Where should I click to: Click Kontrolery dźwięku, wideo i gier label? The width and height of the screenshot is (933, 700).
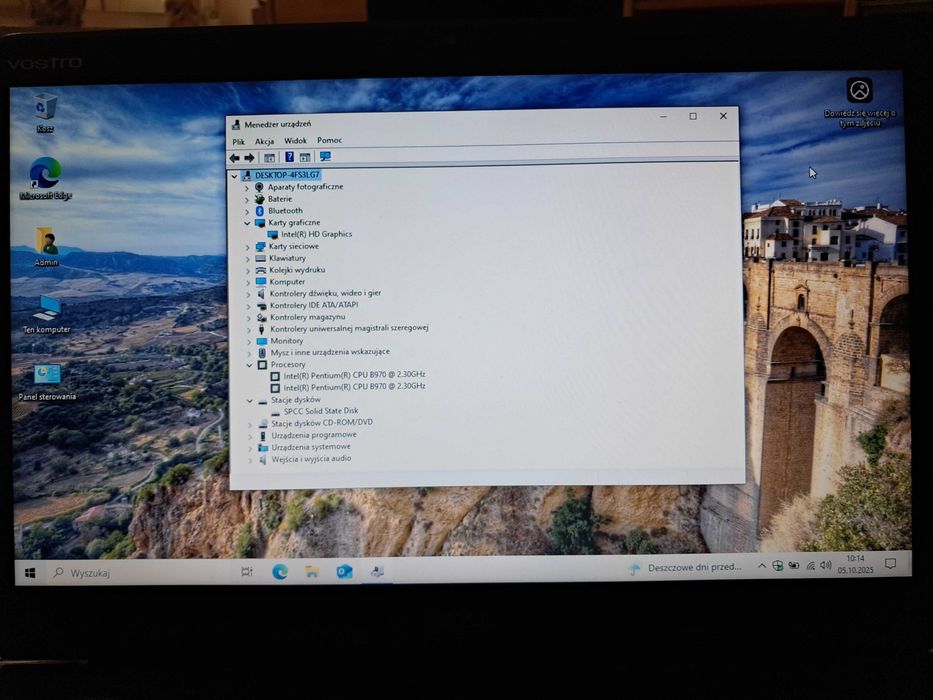(325, 293)
